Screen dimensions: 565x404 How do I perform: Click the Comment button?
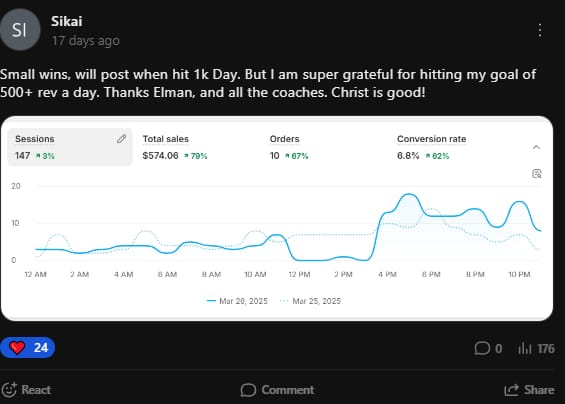click(277, 390)
